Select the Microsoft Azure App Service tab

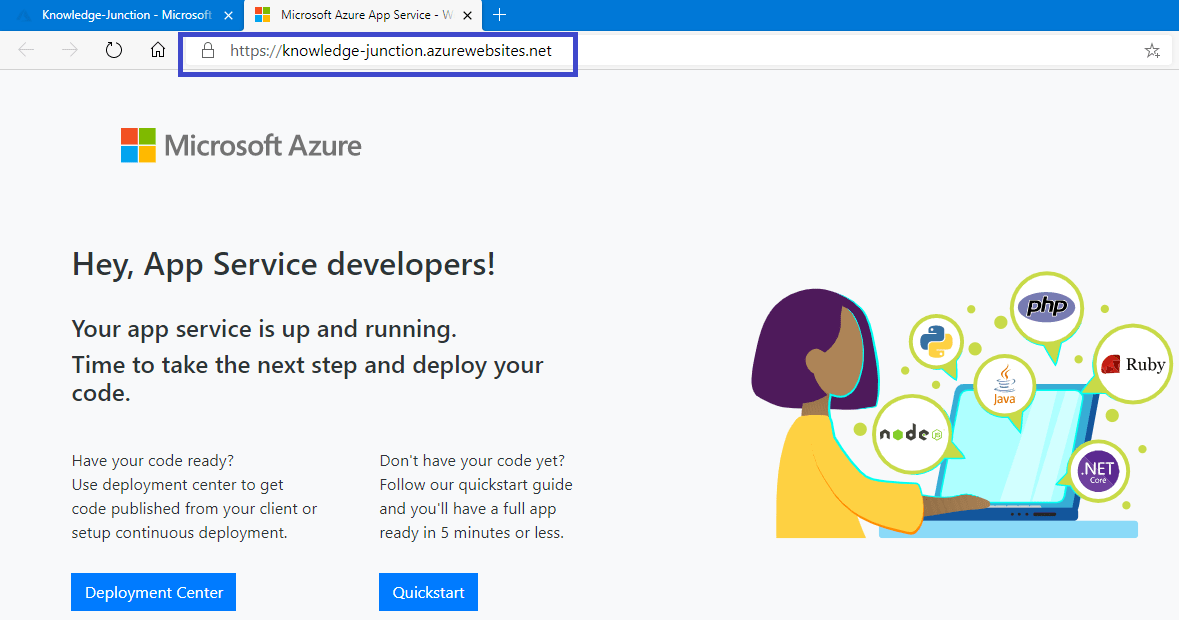pyautogui.click(x=364, y=15)
